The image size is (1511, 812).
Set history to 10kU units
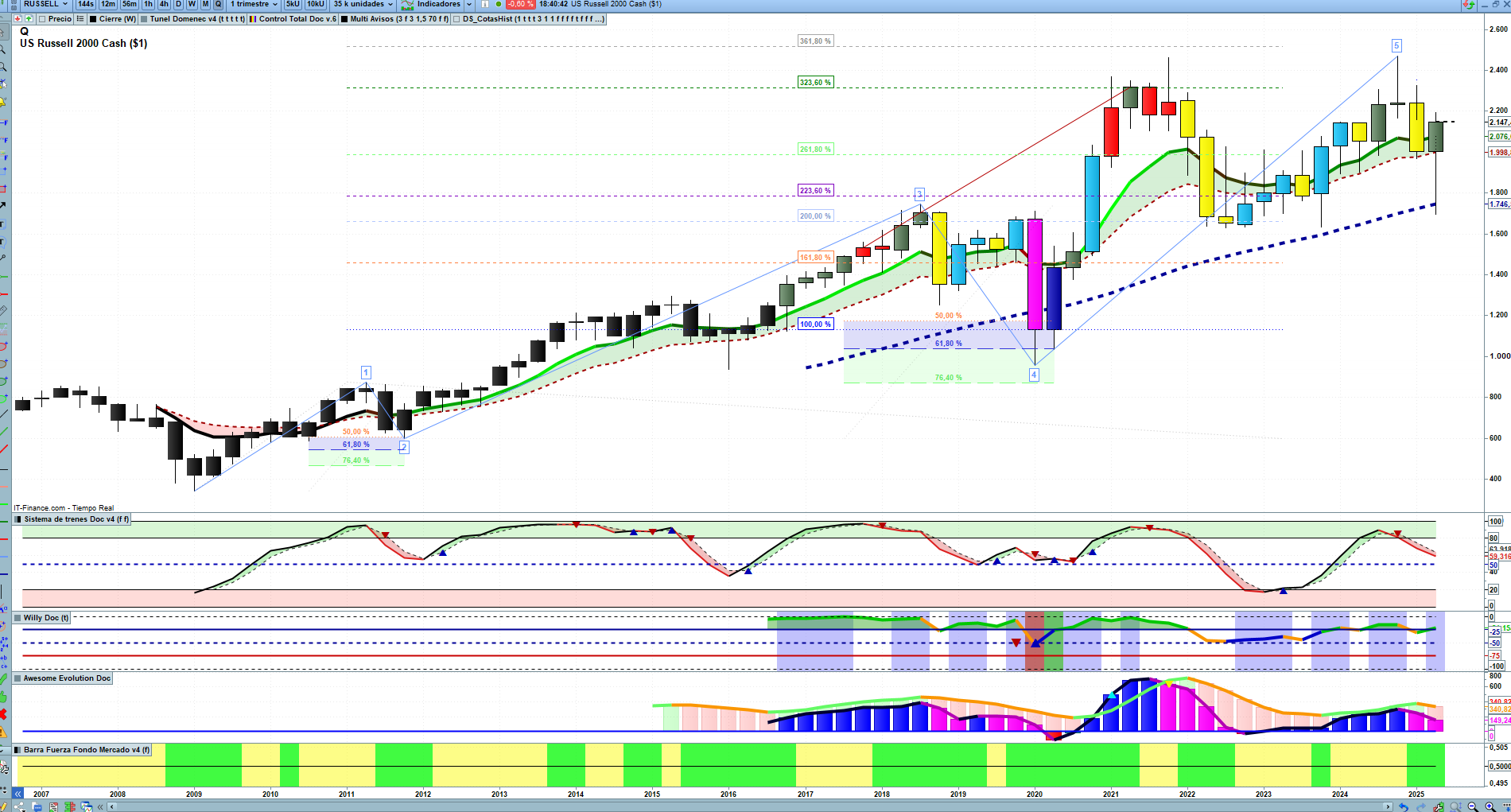316,4
